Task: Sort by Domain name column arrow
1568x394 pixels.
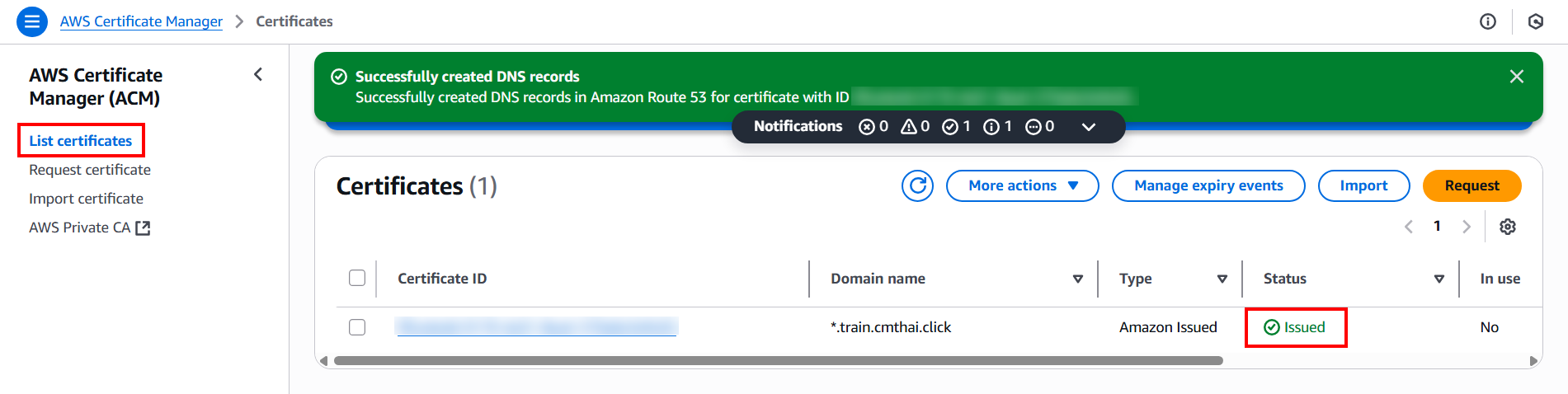Action: pyautogui.click(x=1077, y=279)
